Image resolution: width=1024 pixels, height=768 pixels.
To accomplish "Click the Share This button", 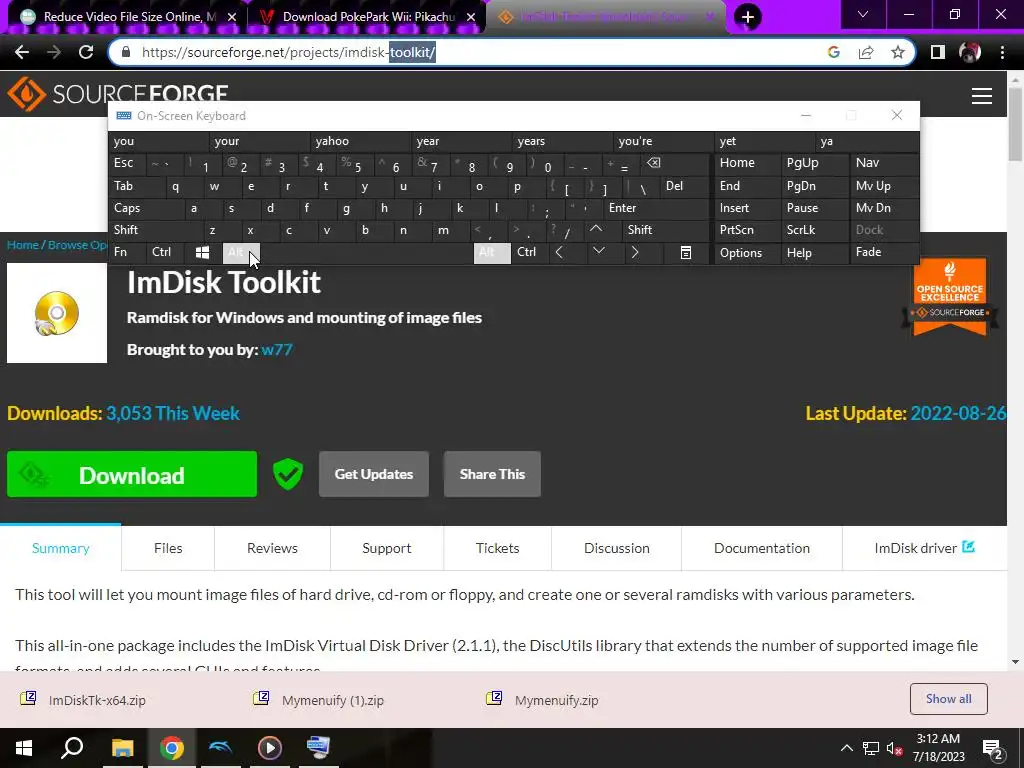I will pyautogui.click(x=492, y=474).
